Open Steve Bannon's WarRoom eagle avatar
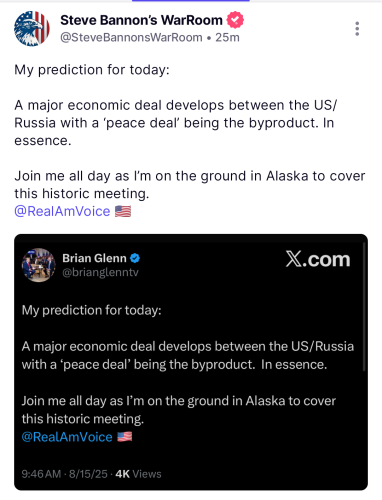The height and width of the screenshot is (500, 382). [x=32, y=29]
